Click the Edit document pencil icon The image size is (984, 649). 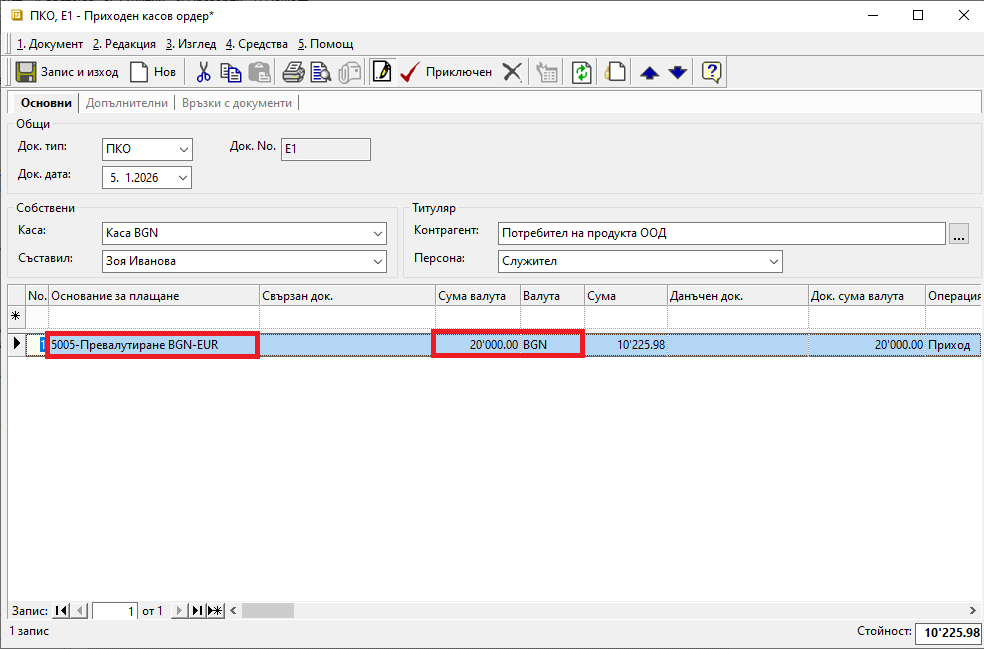click(381, 72)
